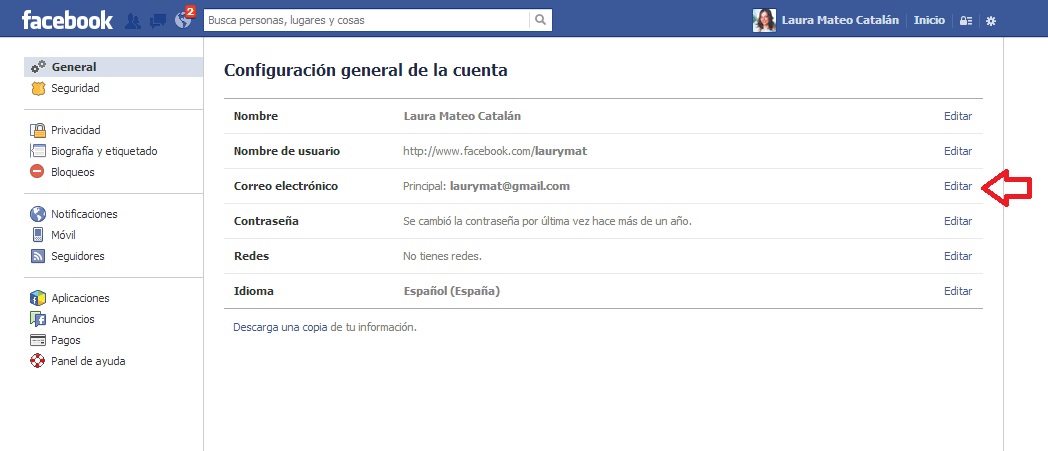Open messages icon in top bar
This screenshot has height=451, width=1048.
click(157, 20)
